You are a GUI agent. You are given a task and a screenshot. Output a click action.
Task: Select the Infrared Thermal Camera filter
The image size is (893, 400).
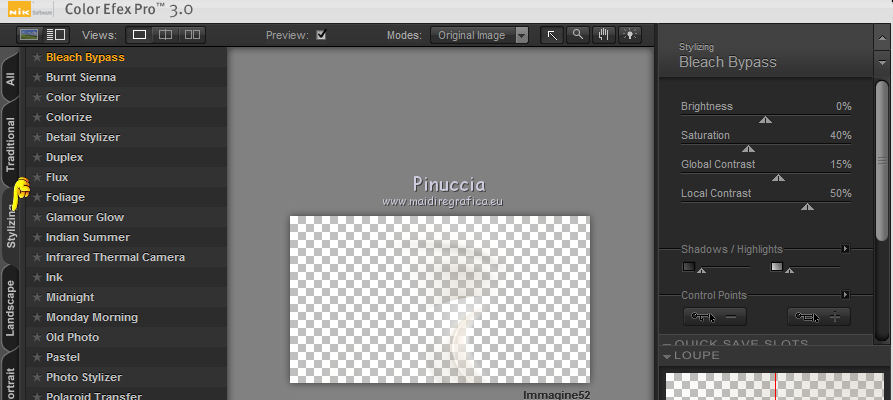point(127,257)
